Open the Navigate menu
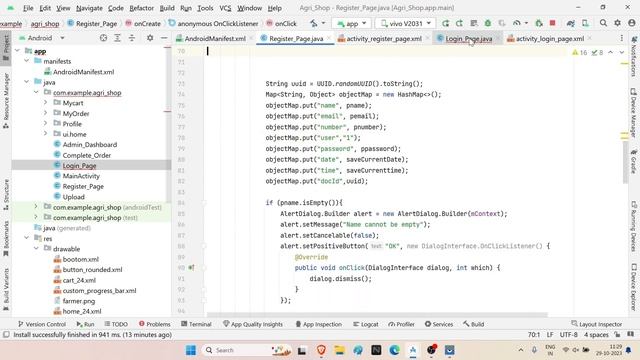 coord(89,8)
